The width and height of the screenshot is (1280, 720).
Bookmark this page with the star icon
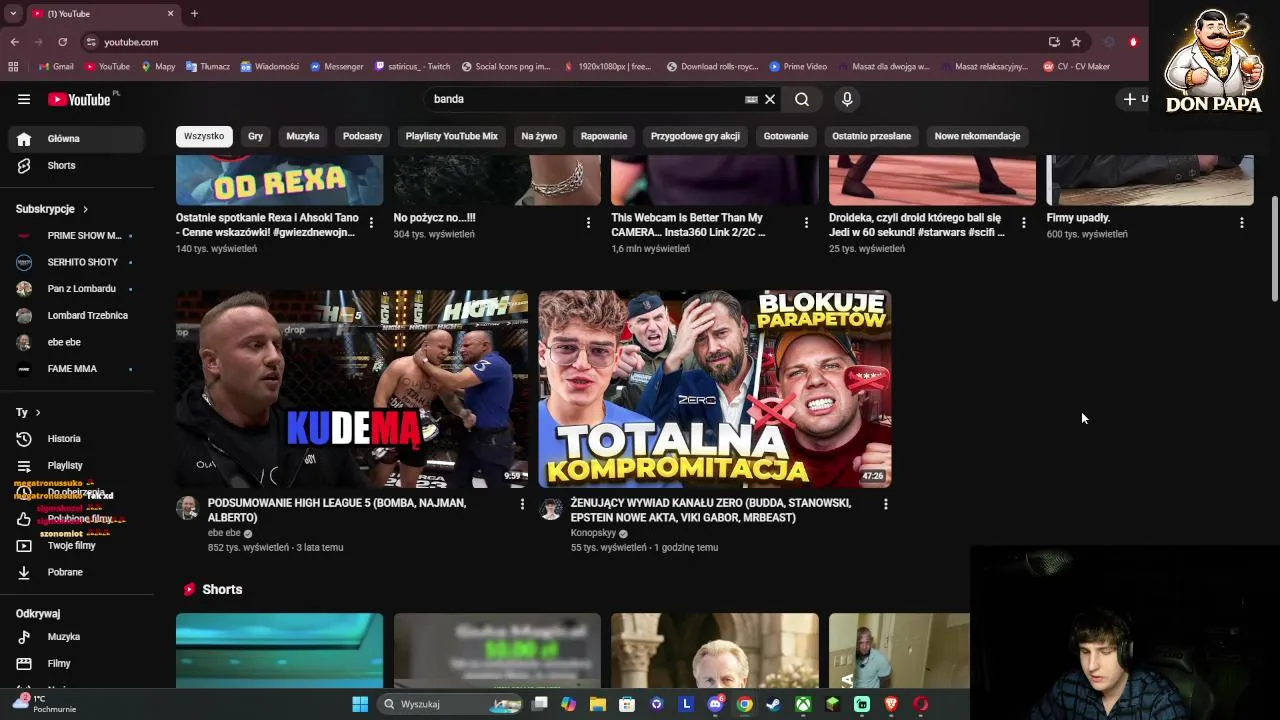click(x=1076, y=42)
